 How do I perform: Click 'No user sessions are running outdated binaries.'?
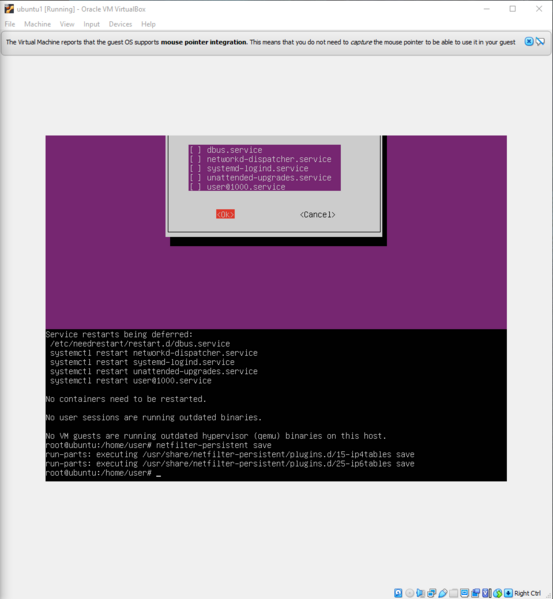tap(154, 417)
